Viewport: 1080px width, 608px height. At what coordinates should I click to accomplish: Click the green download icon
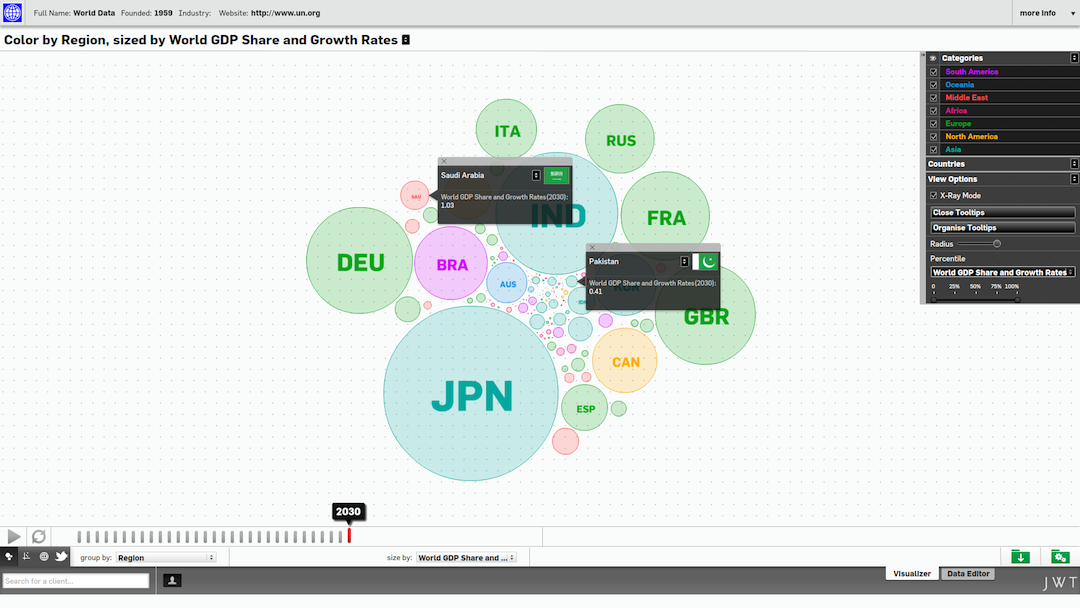point(1020,557)
